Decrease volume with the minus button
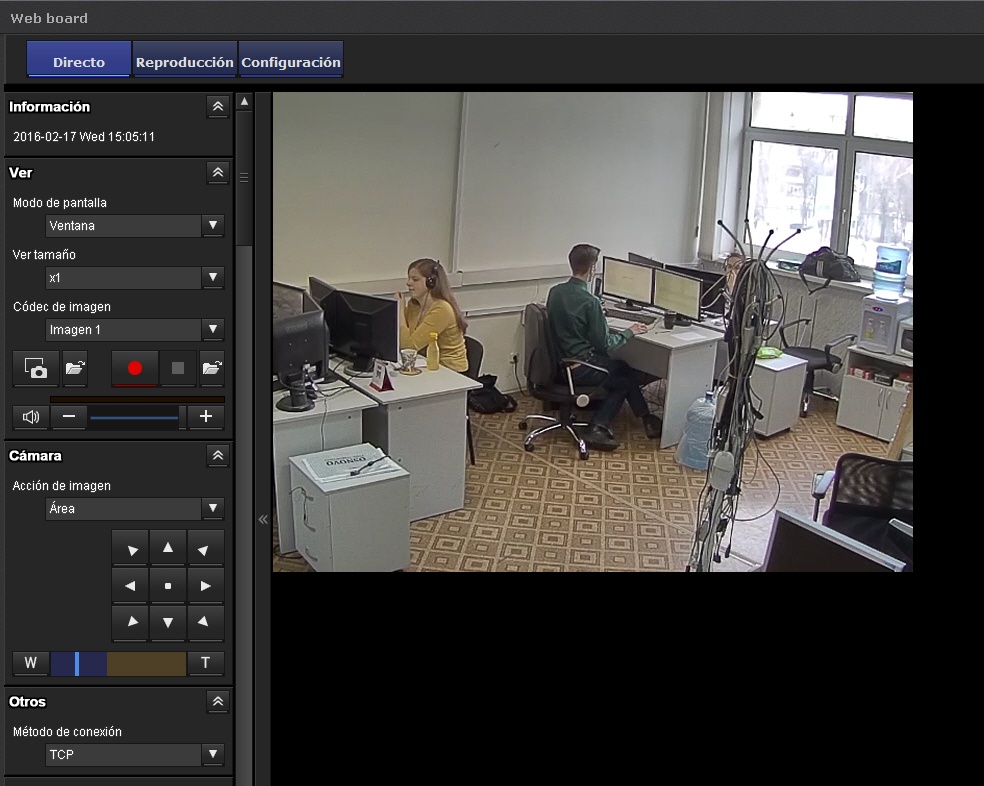Screen dimensions: 984x786 pos(68,417)
